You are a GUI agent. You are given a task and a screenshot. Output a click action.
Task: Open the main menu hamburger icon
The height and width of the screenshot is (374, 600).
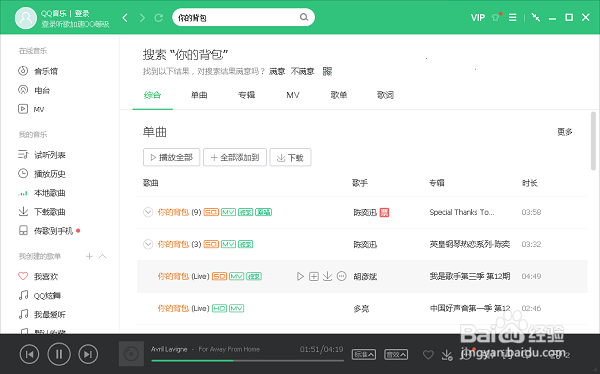click(x=512, y=18)
